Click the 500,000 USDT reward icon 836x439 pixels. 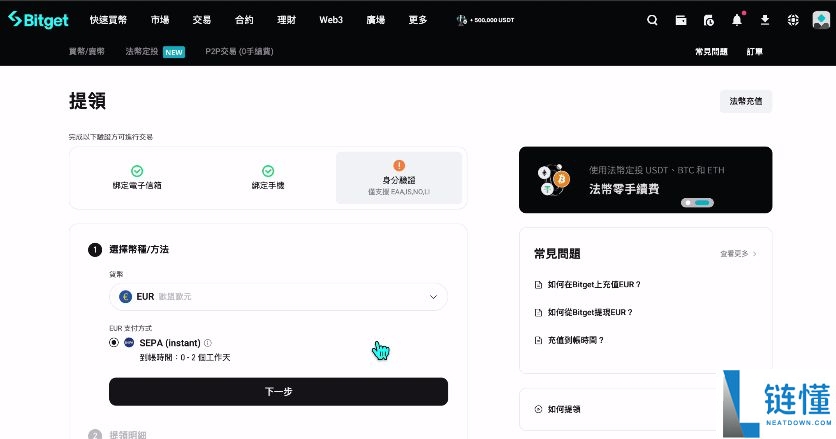[462, 20]
